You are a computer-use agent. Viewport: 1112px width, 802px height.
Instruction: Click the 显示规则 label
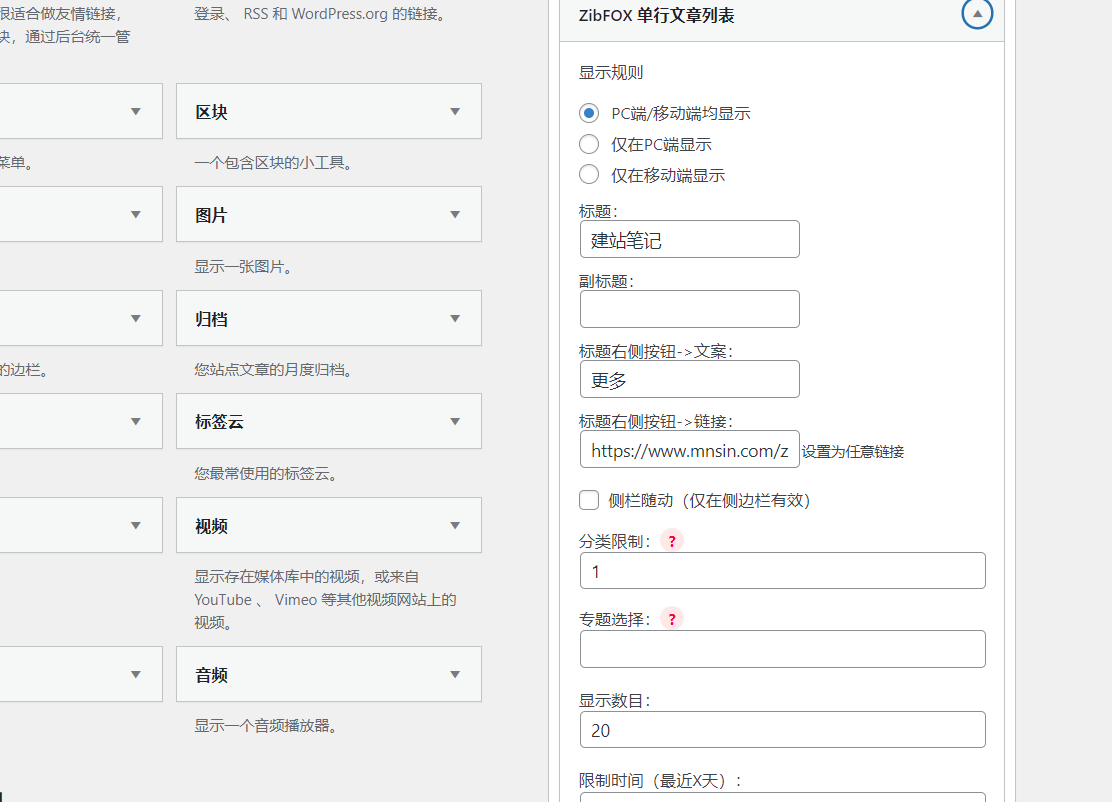click(611, 72)
